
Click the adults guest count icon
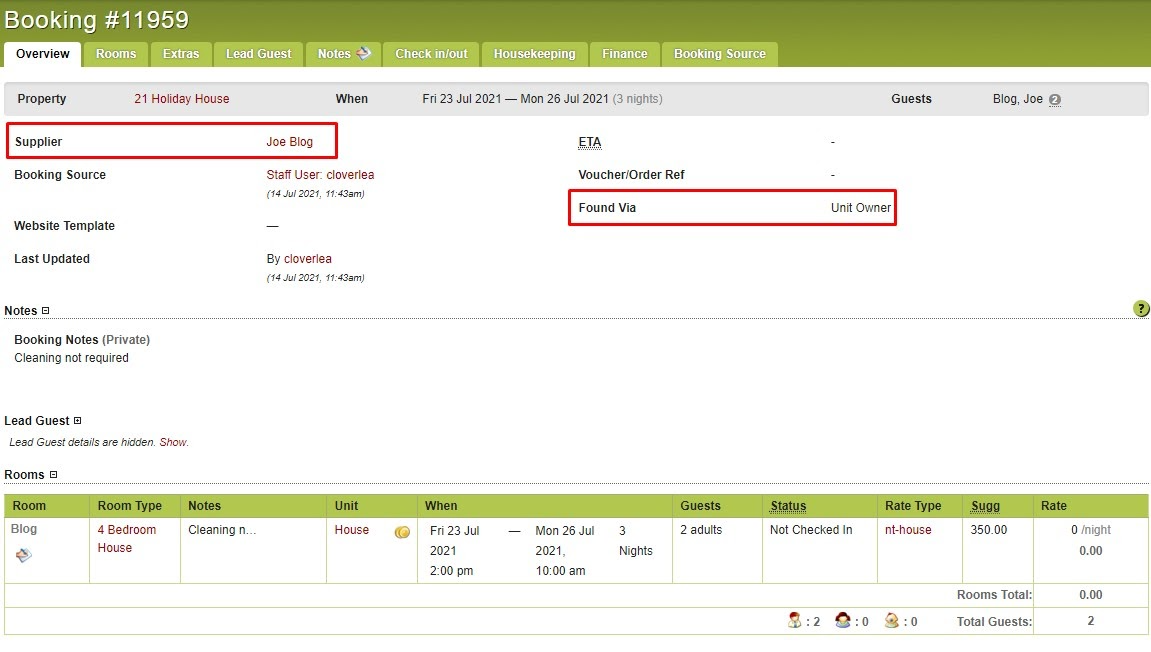[794, 620]
